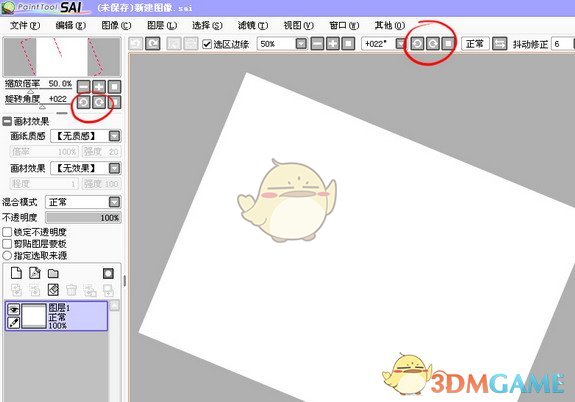Open the 其他(O) menu
Screen dimensions: 575x402
point(390,25)
